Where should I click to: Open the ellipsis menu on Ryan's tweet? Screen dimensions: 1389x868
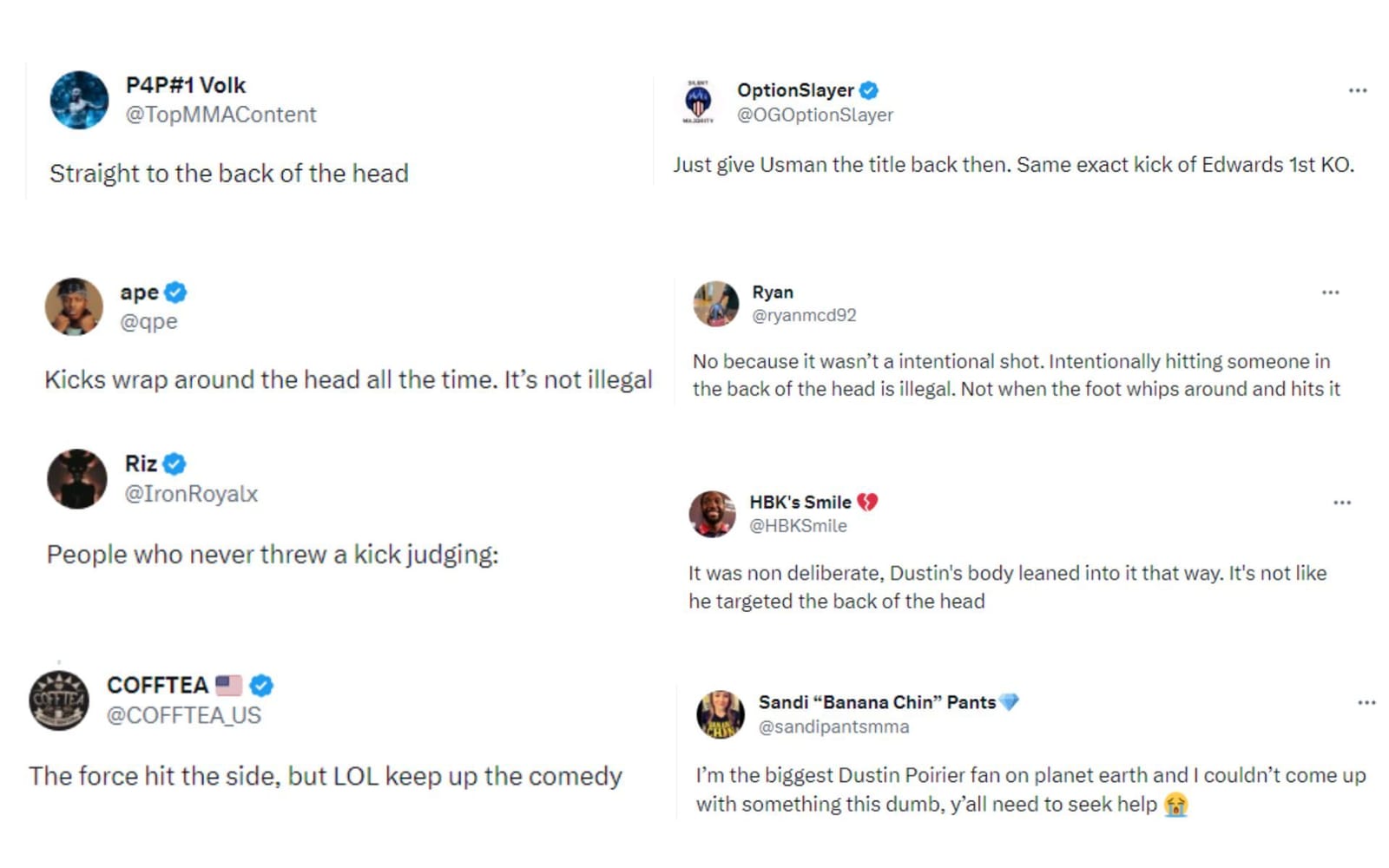(1331, 293)
